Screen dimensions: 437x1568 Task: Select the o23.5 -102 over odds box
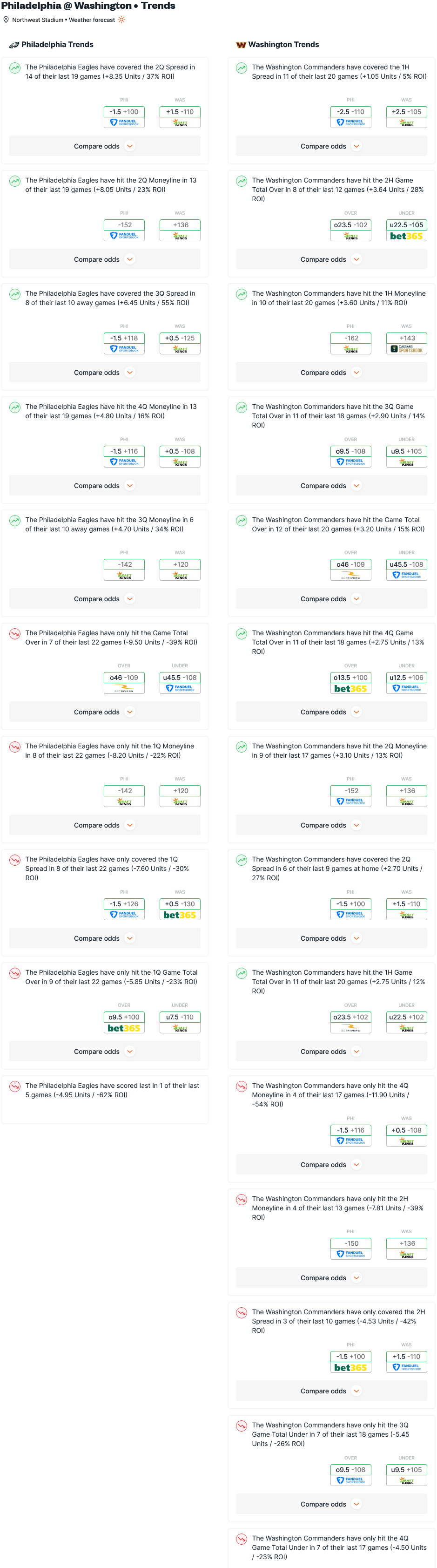350,230
